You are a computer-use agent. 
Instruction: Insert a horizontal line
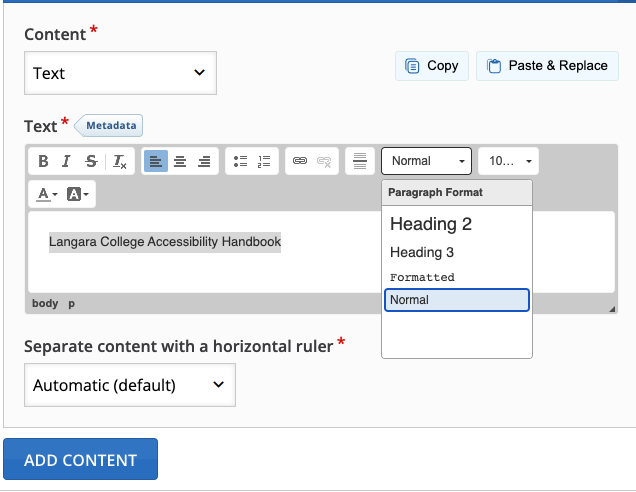pyautogui.click(x=360, y=161)
